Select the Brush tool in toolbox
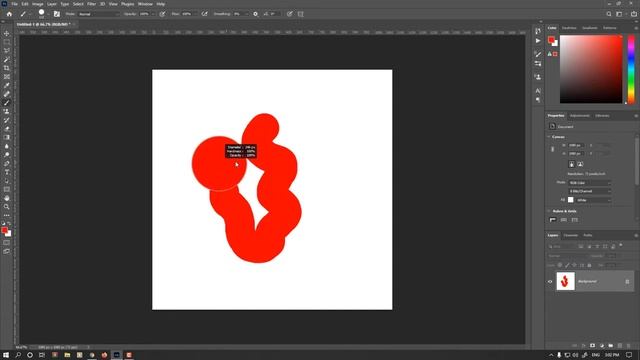 pyautogui.click(x=7, y=103)
